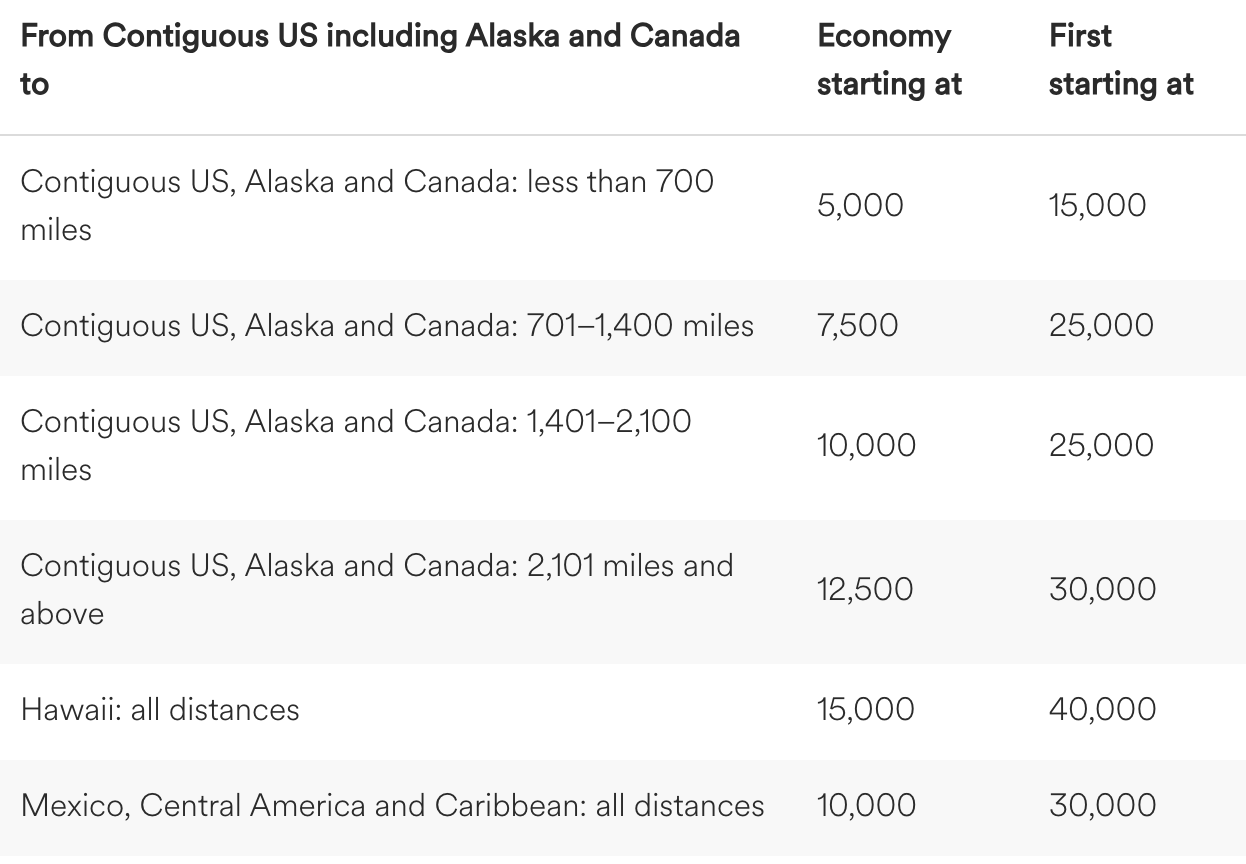Click the 'First starting at' column header

(x=1121, y=60)
